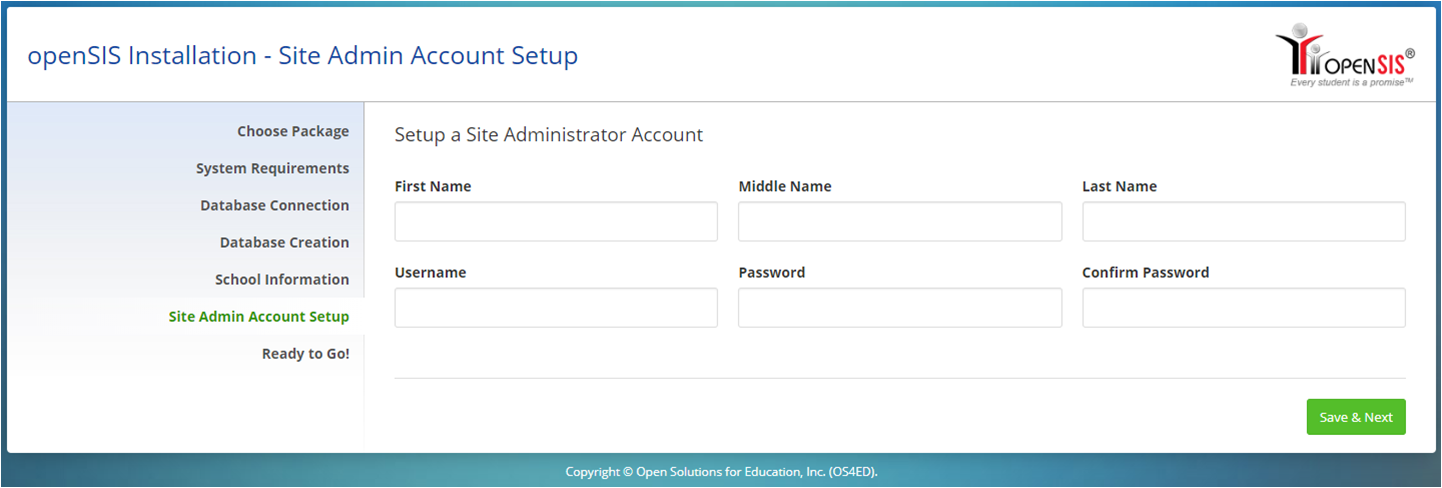Click the 'Middle Name' label
1442x488 pixels.
(x=785, y=186)
